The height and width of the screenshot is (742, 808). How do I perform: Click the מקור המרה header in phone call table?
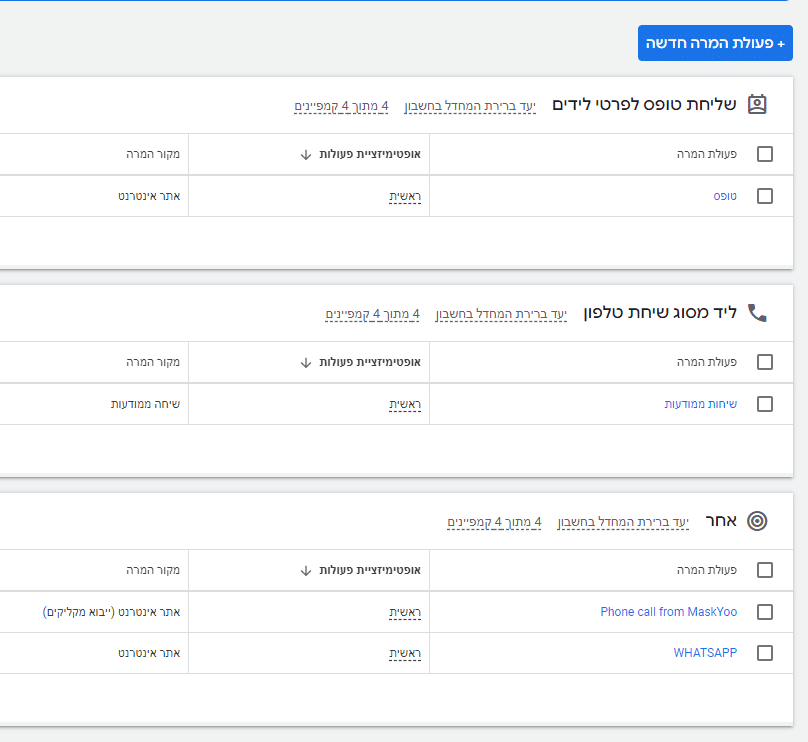pyautogui.click(x=153, y=362)
